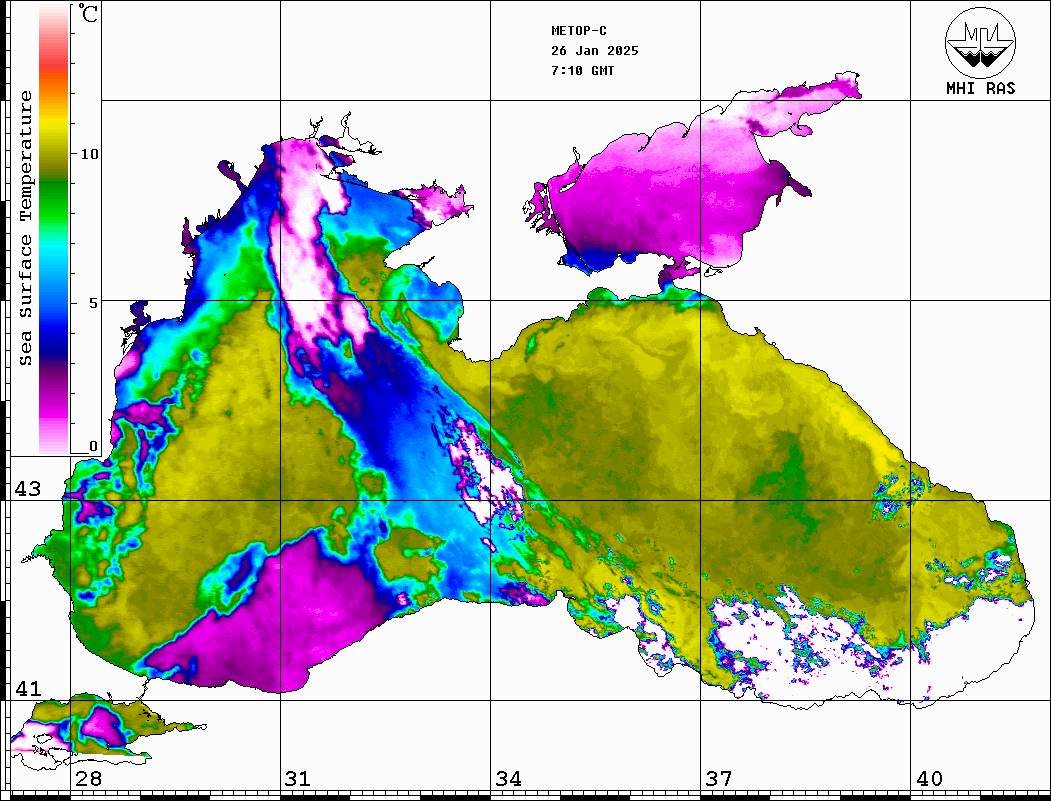Click latitude label 41

28,688
